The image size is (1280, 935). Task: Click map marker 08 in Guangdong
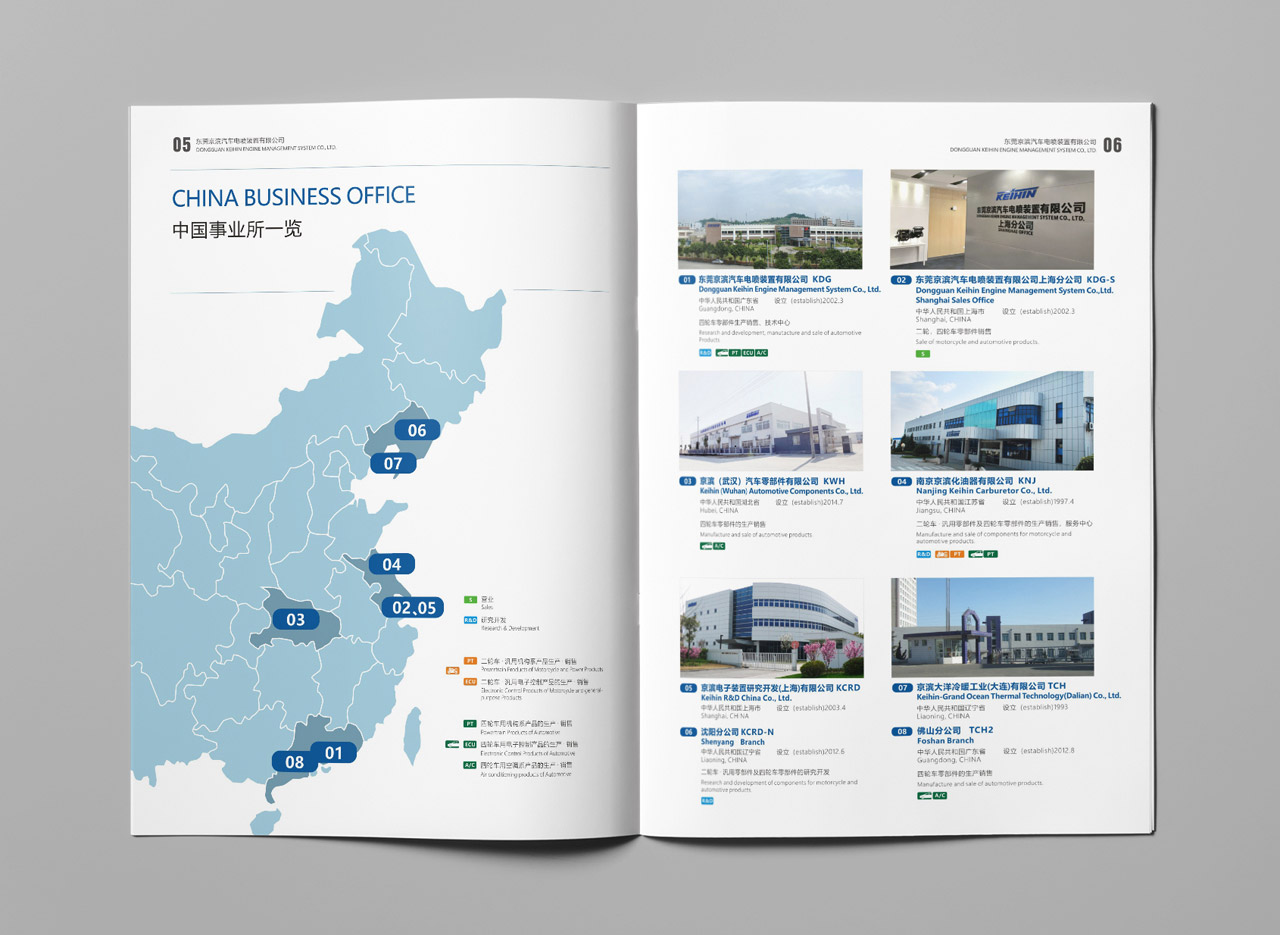(x=294, y=762)
